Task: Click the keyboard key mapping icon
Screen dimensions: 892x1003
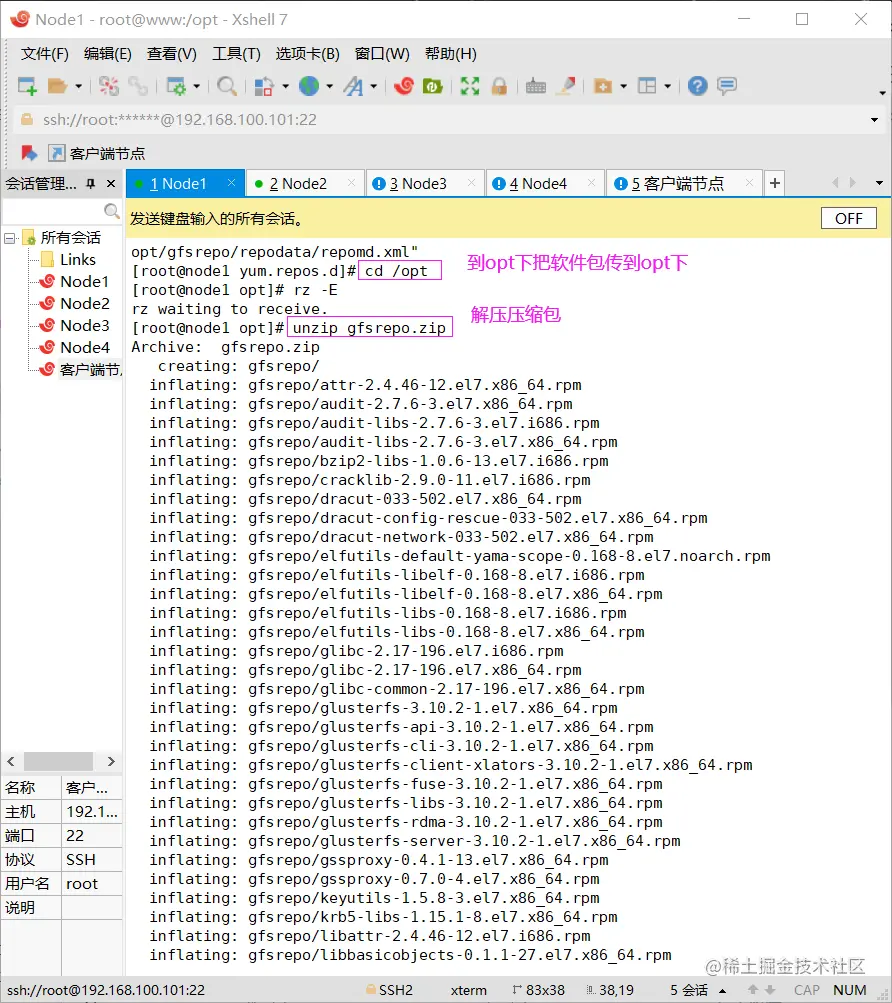Action: [536, 86]
